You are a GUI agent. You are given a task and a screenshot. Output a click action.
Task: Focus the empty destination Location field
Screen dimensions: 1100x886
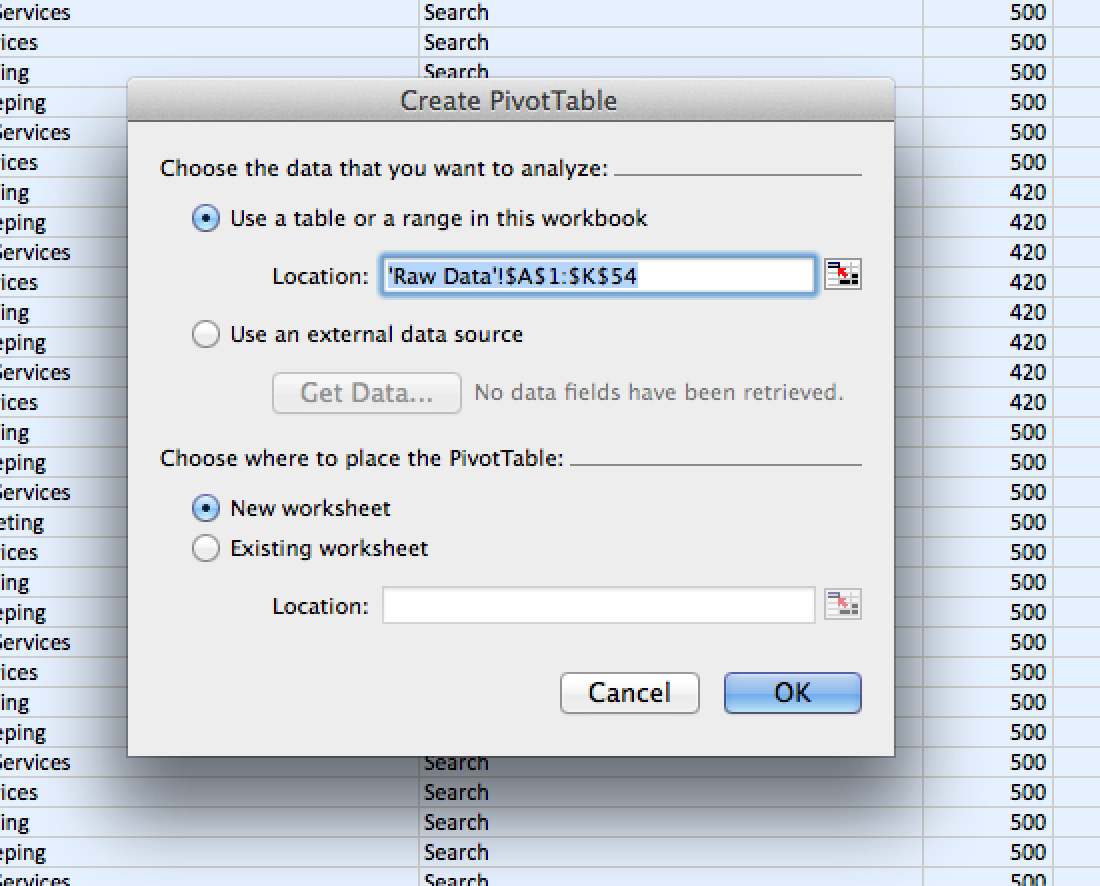598,605
